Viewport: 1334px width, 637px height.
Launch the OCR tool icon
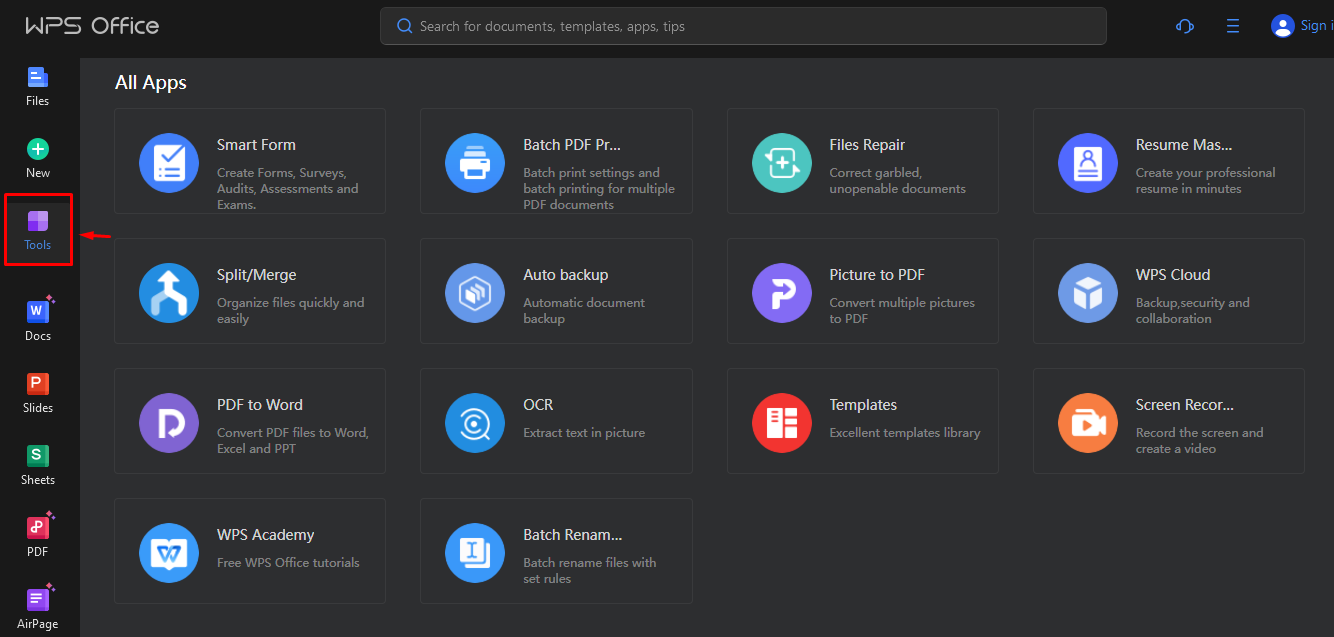(x=475, y=422)
